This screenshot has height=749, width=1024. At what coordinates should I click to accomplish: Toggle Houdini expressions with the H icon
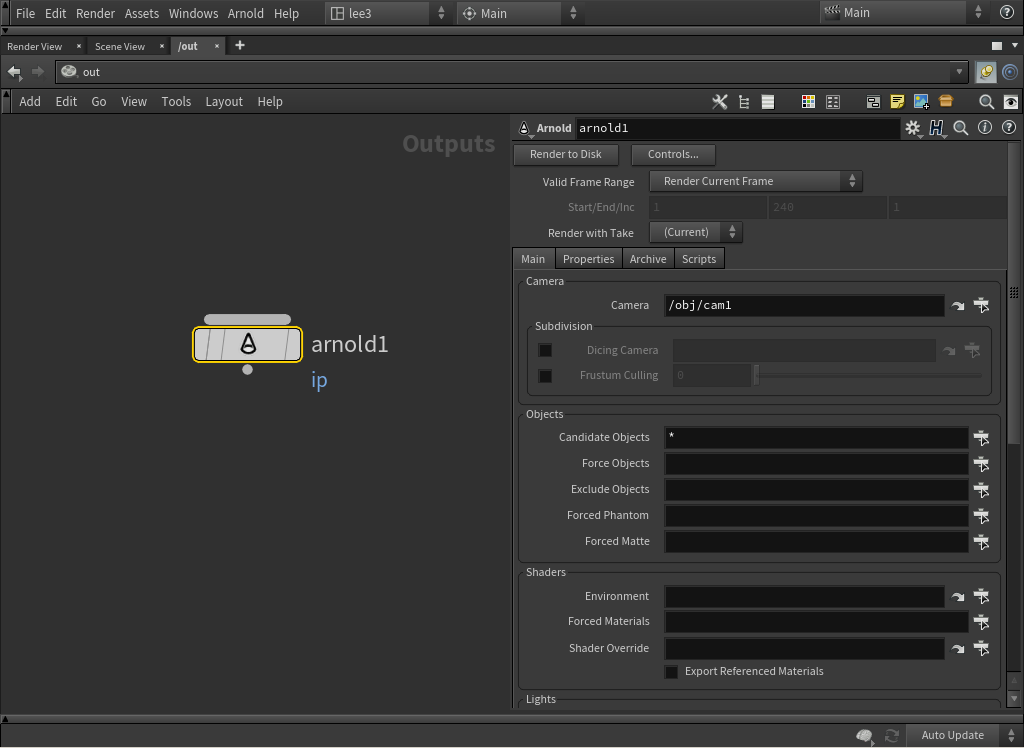(x=937, y=128)
